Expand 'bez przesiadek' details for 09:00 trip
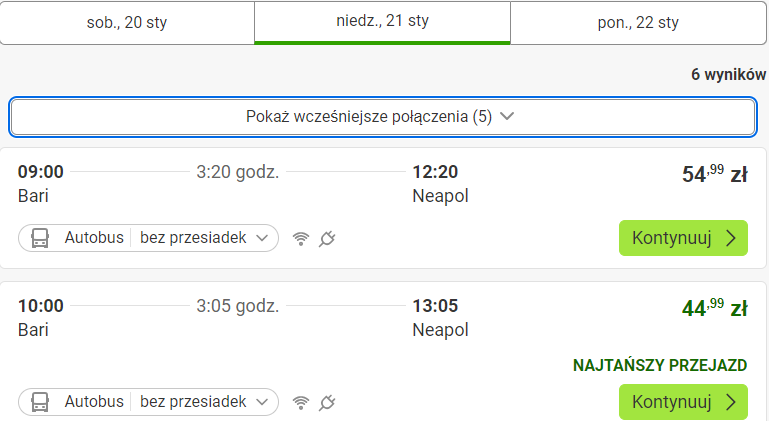This screenshot has width=769, height=421. 204,238
